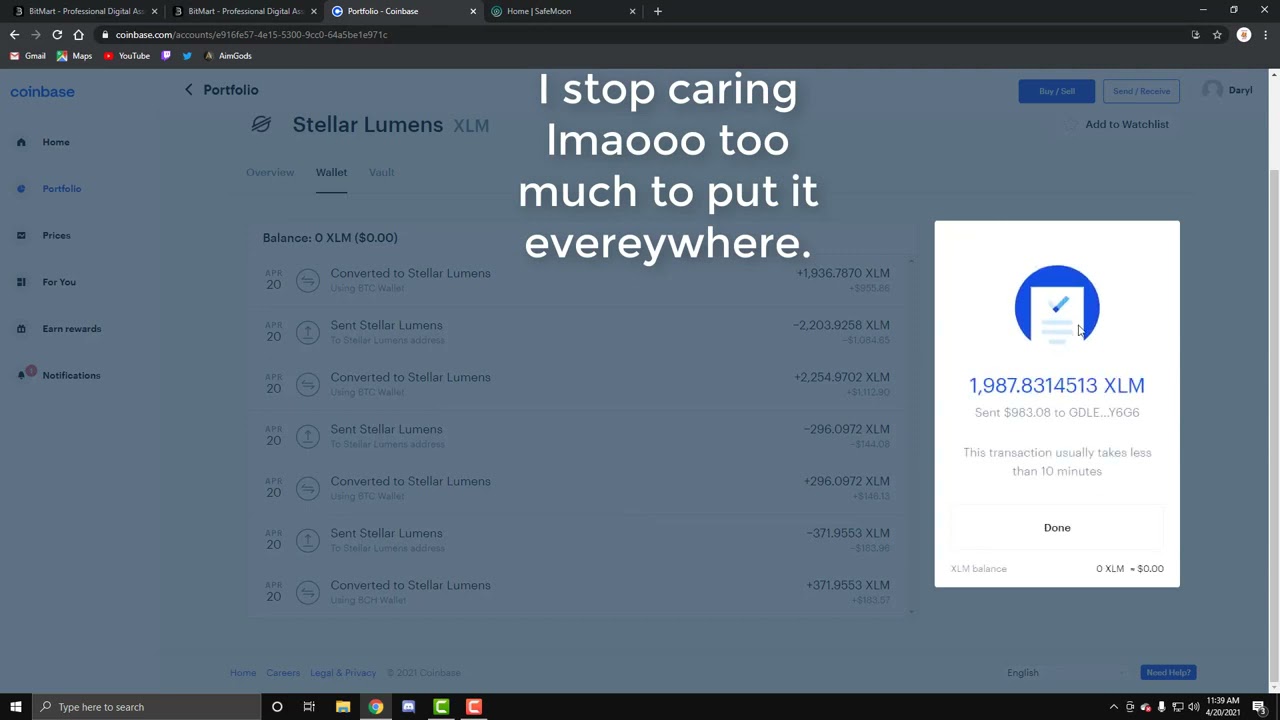Switch to the Overview tab
The width and height of the screenshot is (1280, 720).
(270, 172)
